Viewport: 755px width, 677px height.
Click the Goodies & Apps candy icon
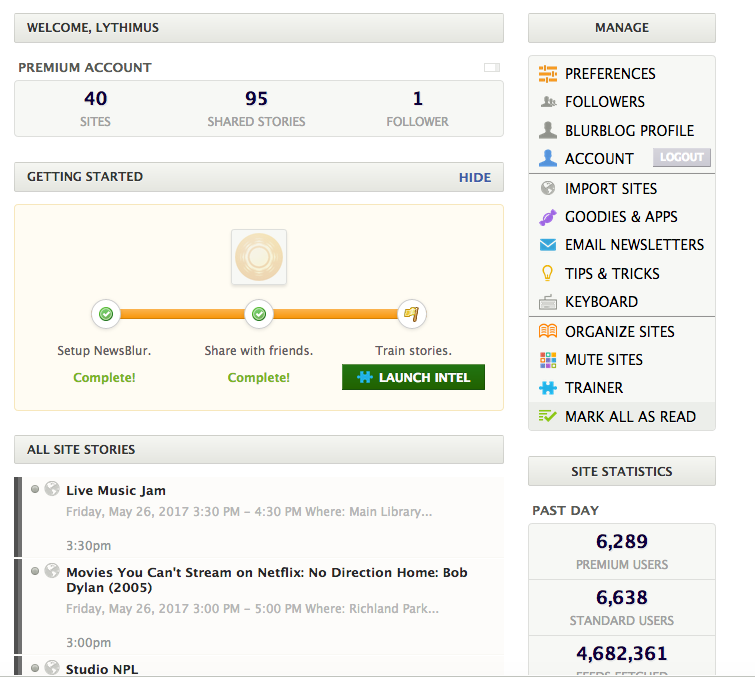pos(547,217)
